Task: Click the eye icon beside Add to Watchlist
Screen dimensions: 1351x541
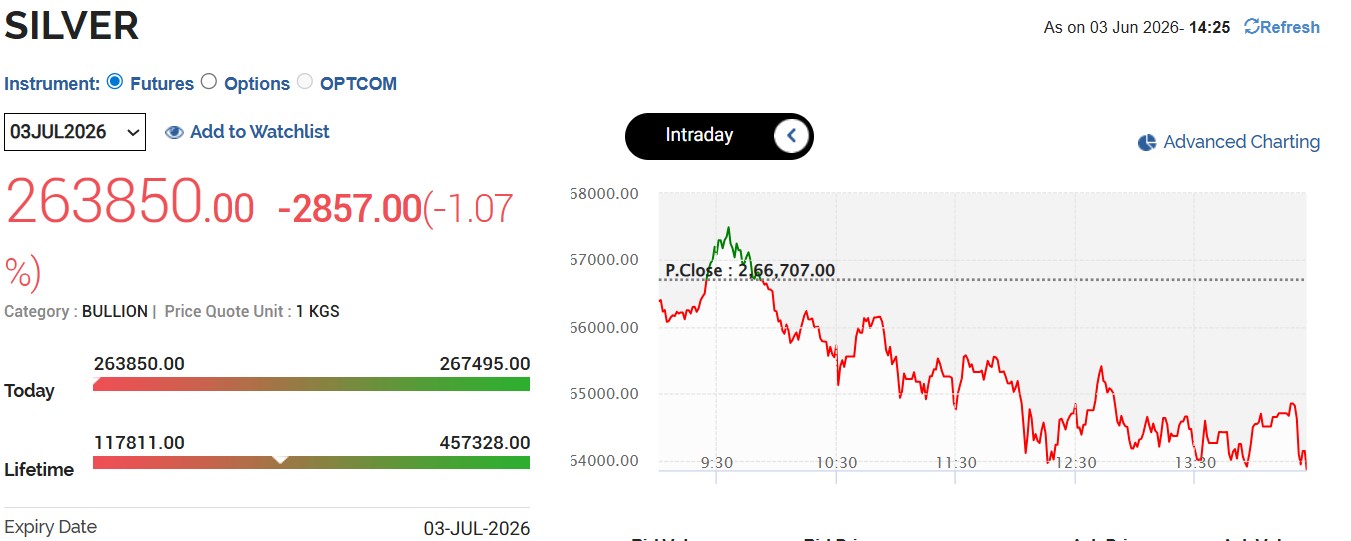Action: 174,132
